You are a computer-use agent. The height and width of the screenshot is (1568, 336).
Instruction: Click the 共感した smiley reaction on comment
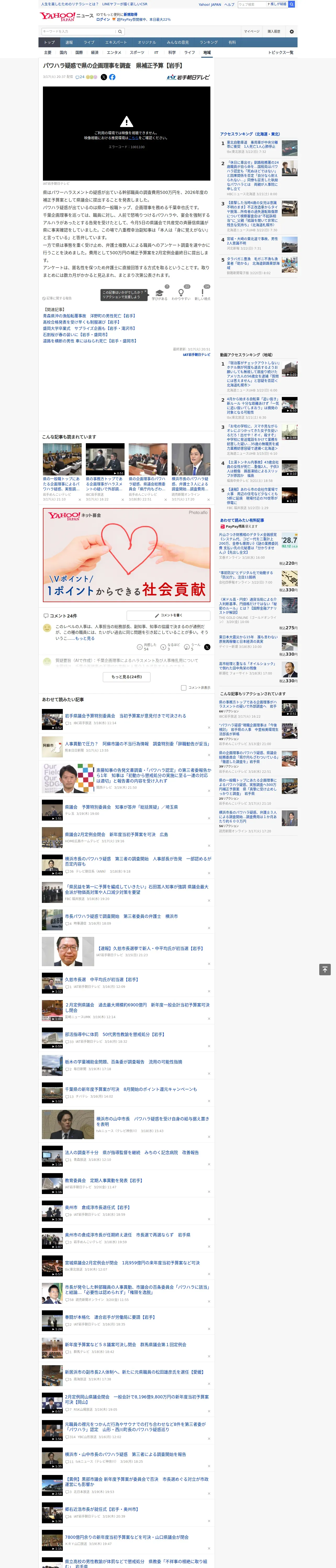pyautogui.click(x=146, y=647)
